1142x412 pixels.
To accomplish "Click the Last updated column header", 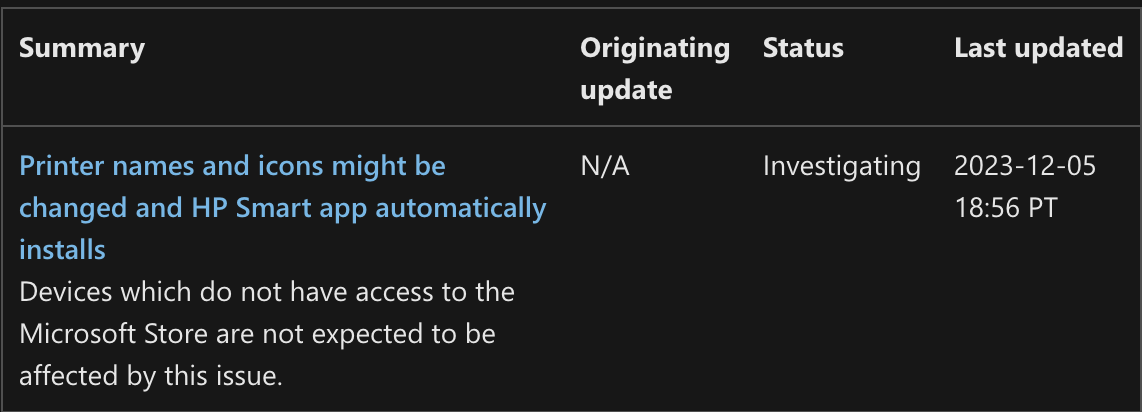I will (x=1038, y=48).
